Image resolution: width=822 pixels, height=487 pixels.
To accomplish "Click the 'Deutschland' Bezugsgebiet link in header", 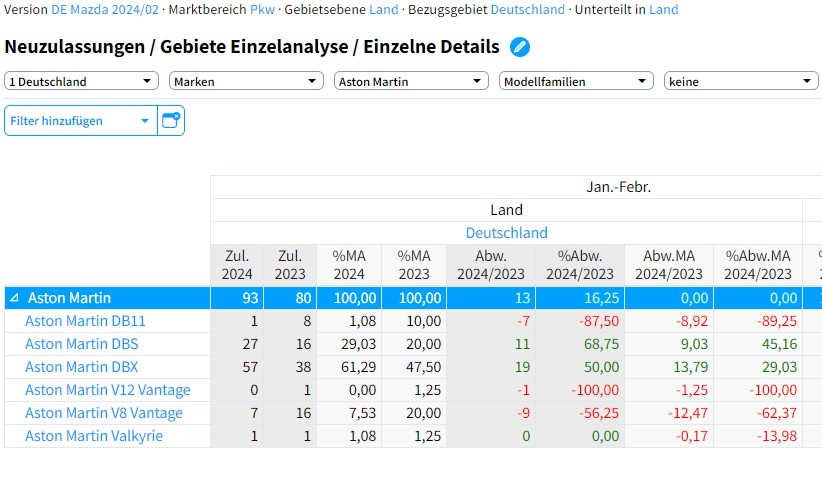I will click(527, 9).
